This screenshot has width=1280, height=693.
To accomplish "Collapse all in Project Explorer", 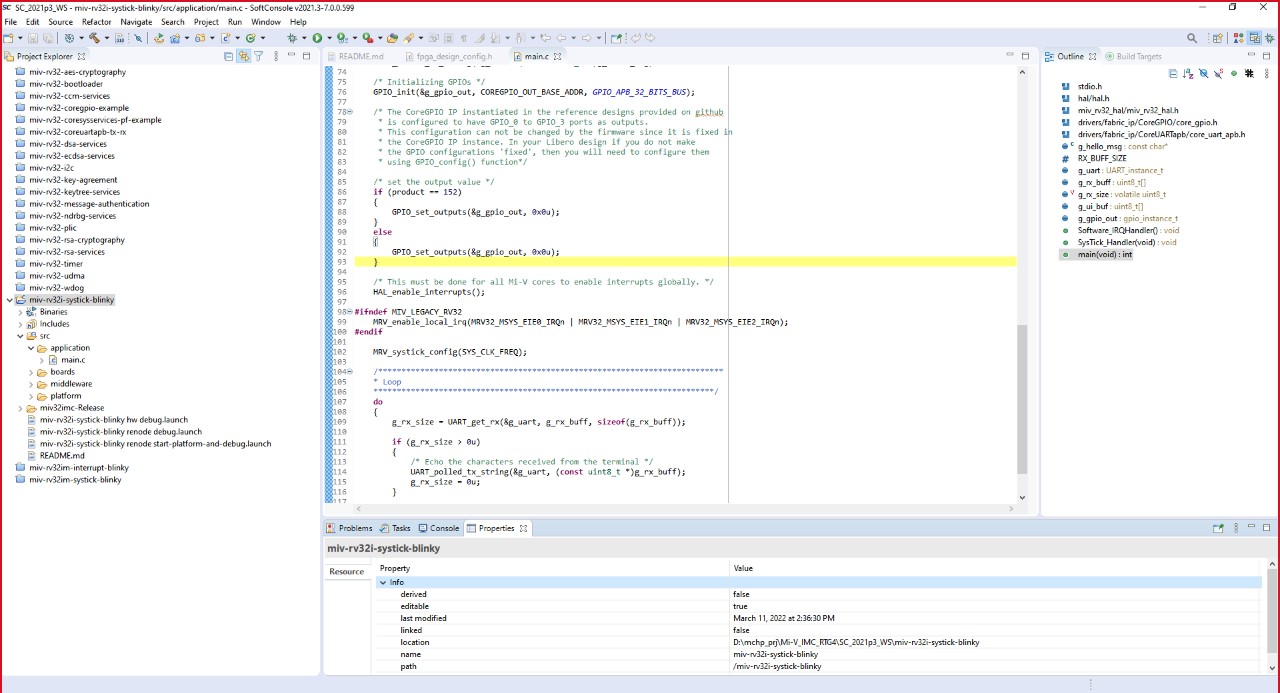I will click(228, 56).
